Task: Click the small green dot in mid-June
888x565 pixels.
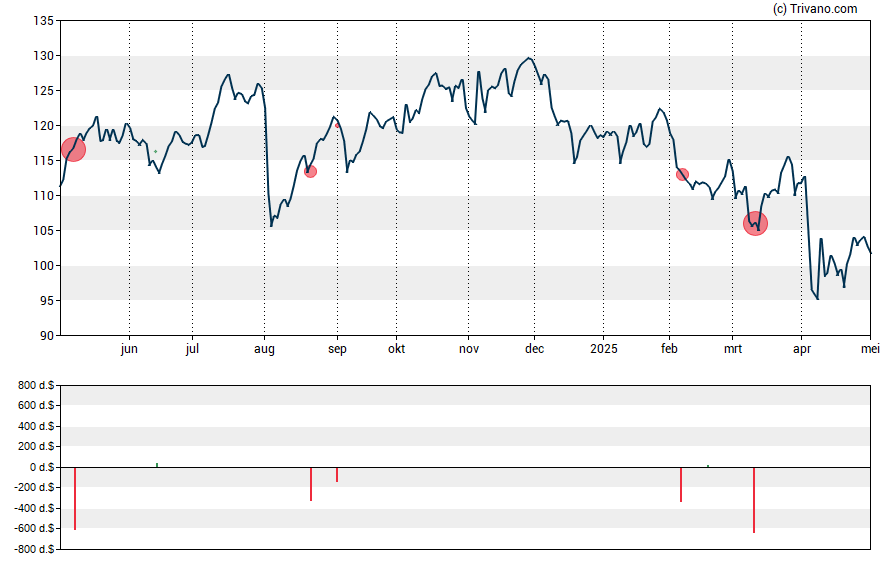Action: point(156,152)
